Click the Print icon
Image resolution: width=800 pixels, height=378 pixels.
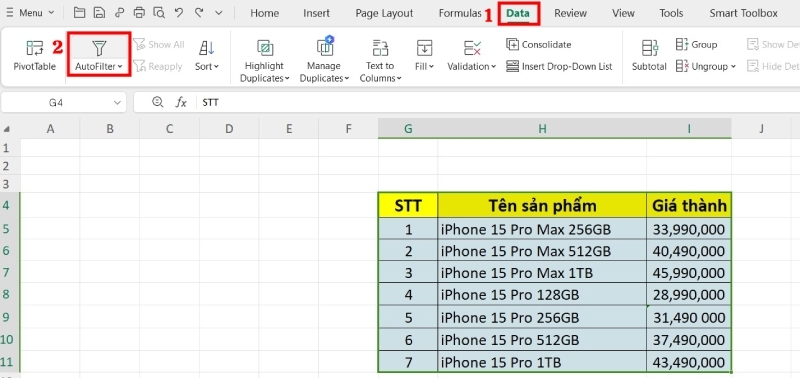pos(139,13)
